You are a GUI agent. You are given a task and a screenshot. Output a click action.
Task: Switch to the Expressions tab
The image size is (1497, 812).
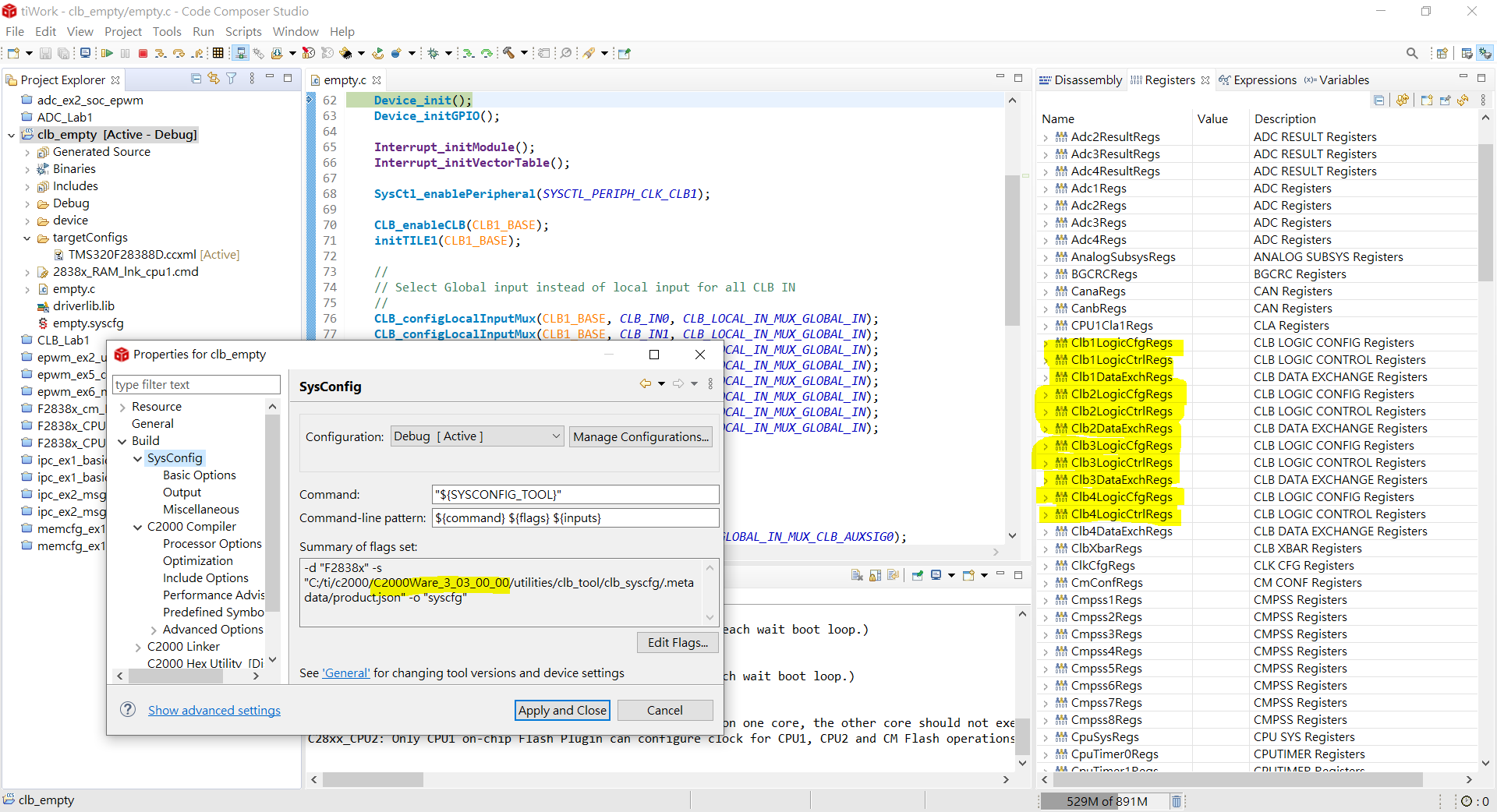point(1257,79)
